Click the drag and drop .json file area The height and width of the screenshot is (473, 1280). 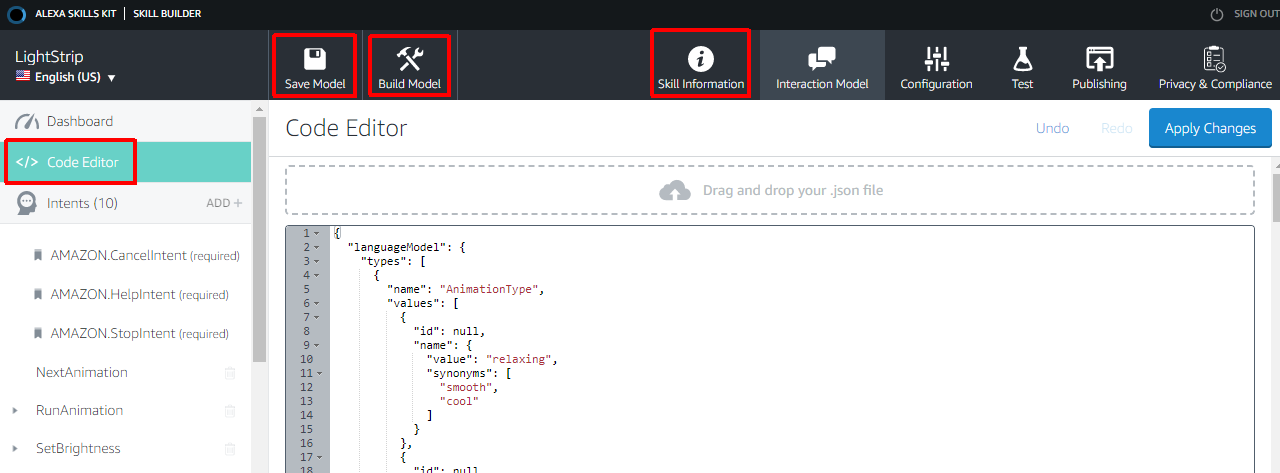pyautogui.click(x=770, y=190)
